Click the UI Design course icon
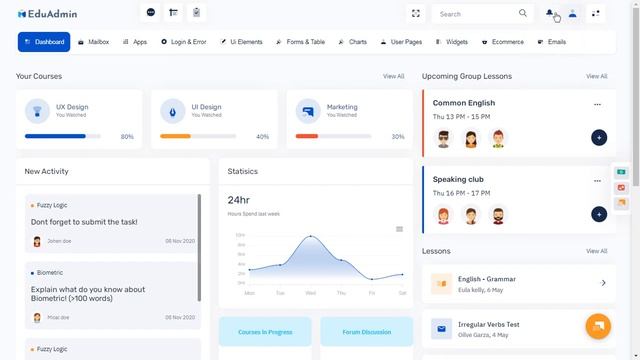Screen dimensions: 640x360 173,111
